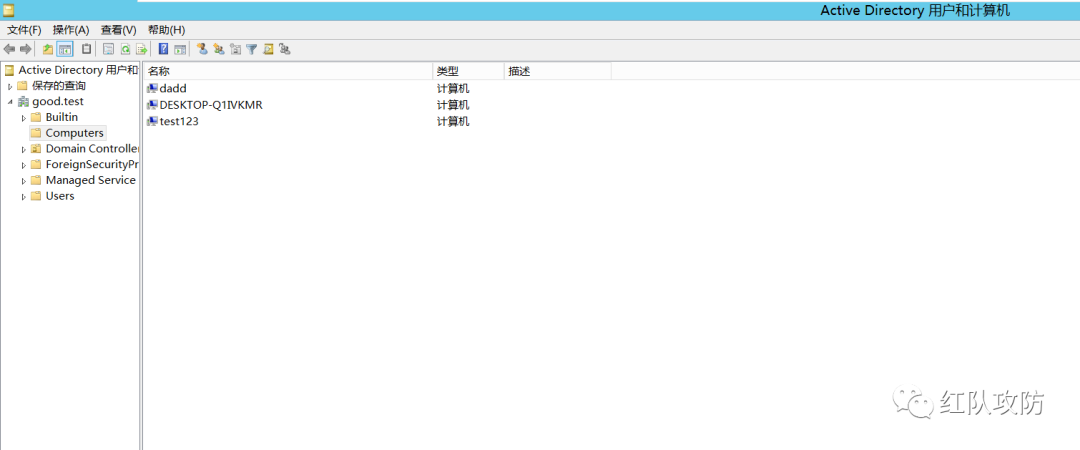The height and width of the screenshot is (450, 1080).
Task: Select the test123 computer name
Action: click(179, 121)
